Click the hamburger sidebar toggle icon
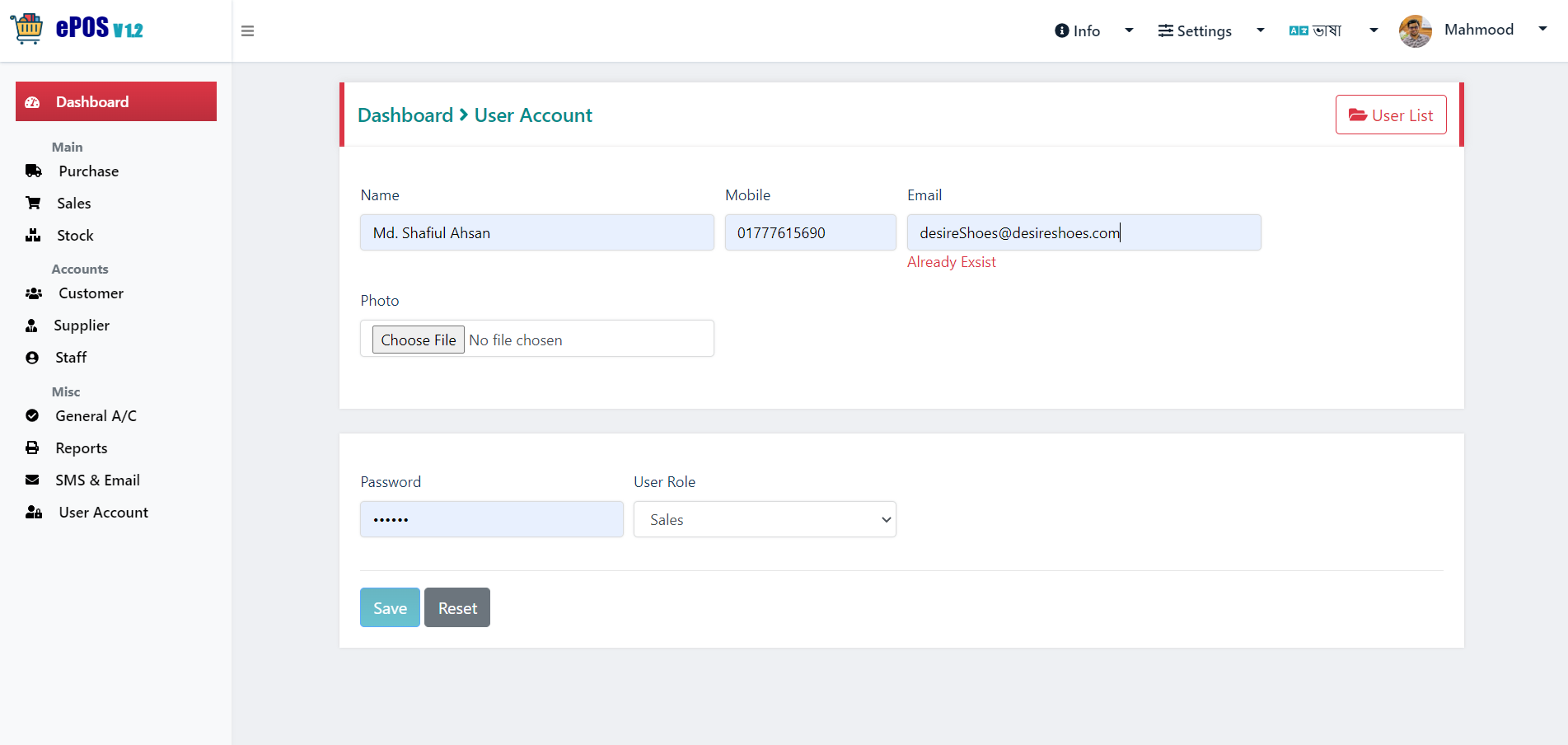The height and width of the screenshot is (745, 1568). coord(247,31)
